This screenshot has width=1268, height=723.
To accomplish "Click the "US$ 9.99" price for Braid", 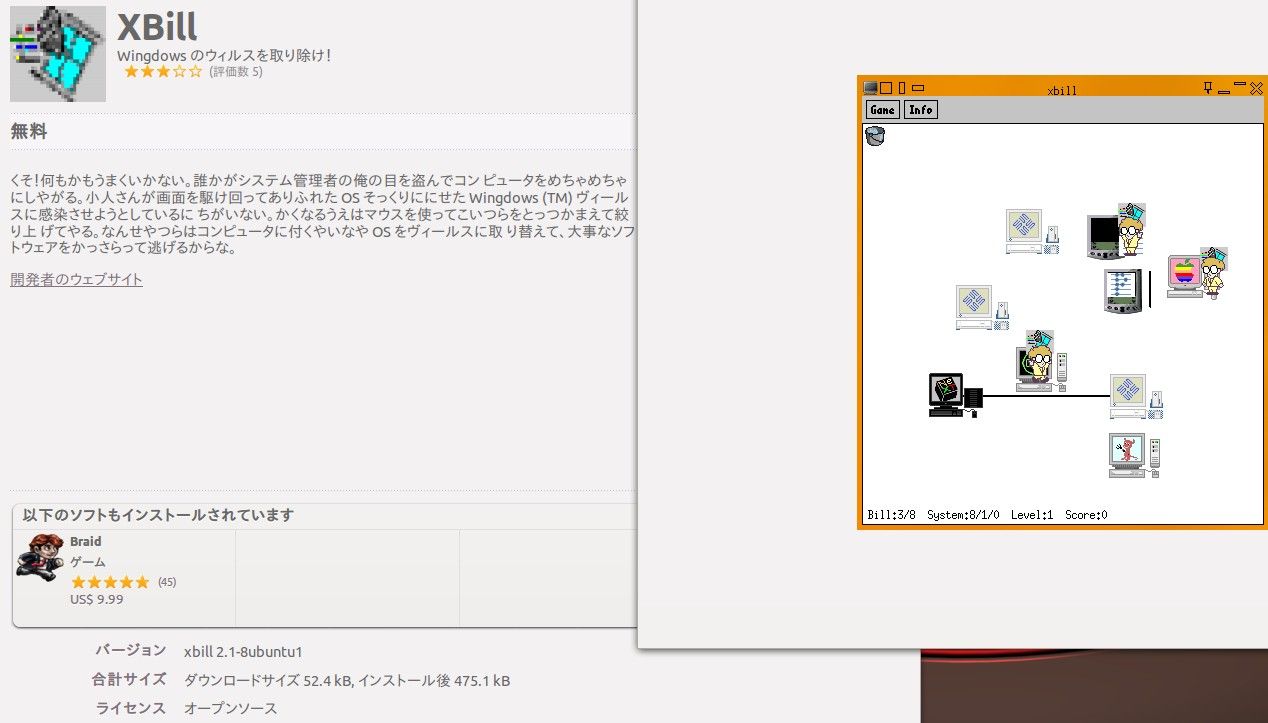I will click(x=96, y=600).
